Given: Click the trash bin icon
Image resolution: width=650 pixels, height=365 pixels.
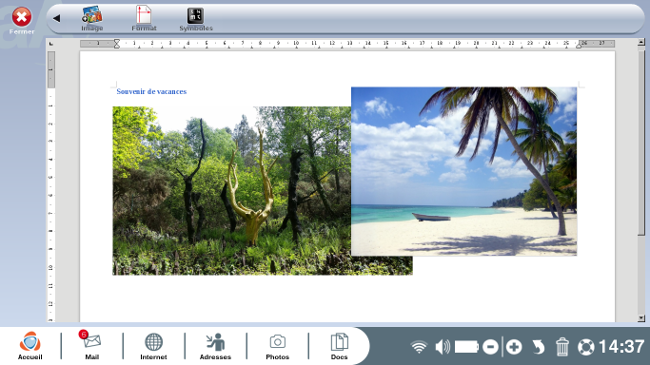Looking at the screenshot, I should pyautogui.click(x=562, y=347).
